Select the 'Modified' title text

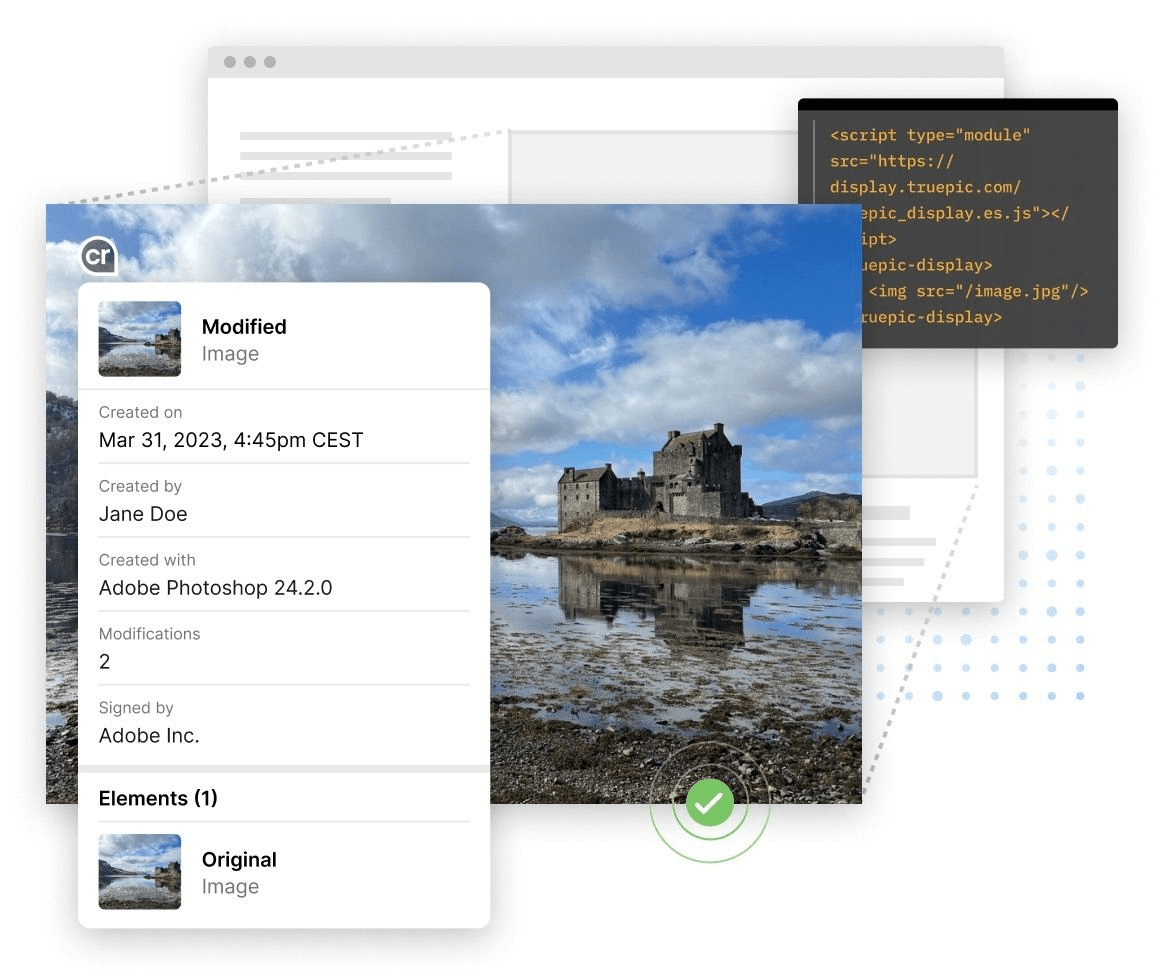coord(244,327)
